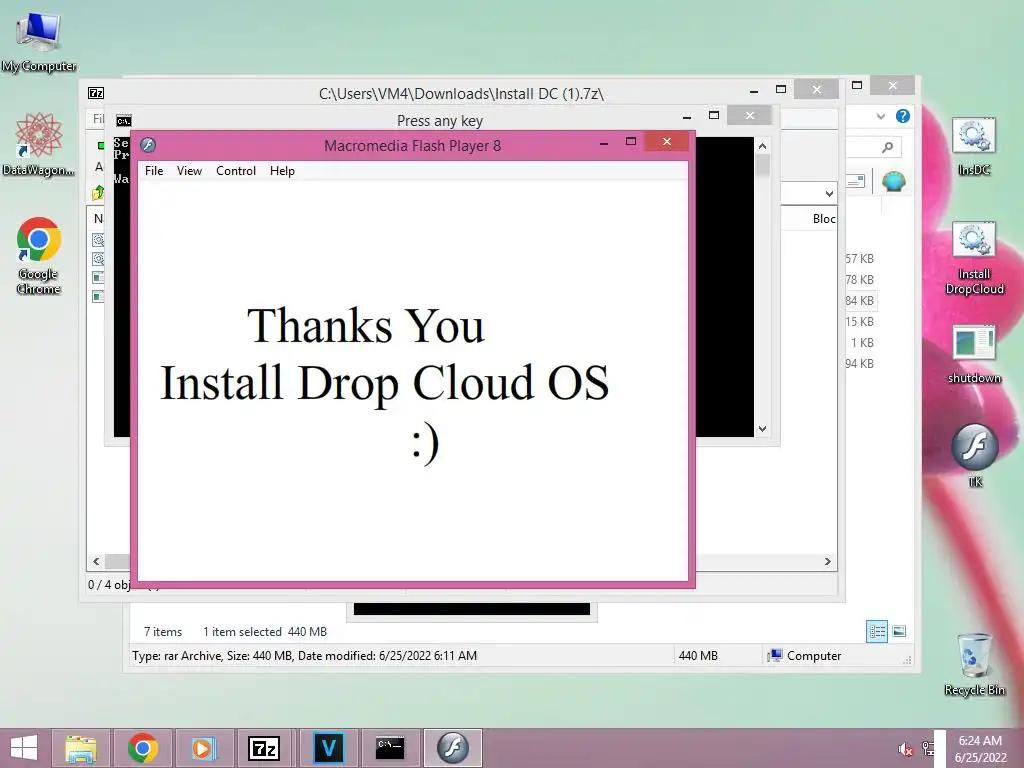Close the 7-Zip archive window
Viewport: 1024px width, 768px height.
pyautogui.click(x=816, y=89)
